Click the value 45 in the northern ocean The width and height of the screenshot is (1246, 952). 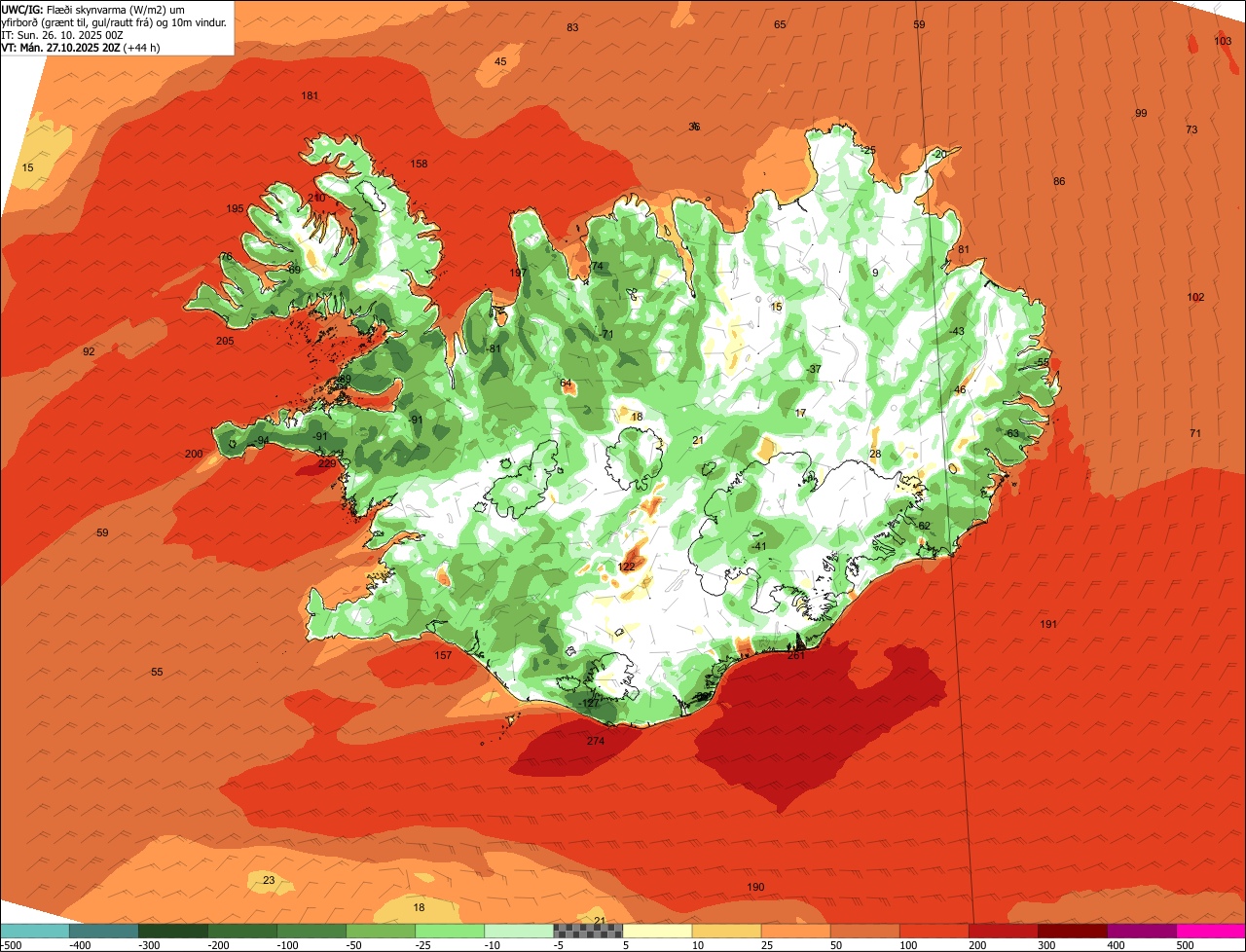click(500, 61)
